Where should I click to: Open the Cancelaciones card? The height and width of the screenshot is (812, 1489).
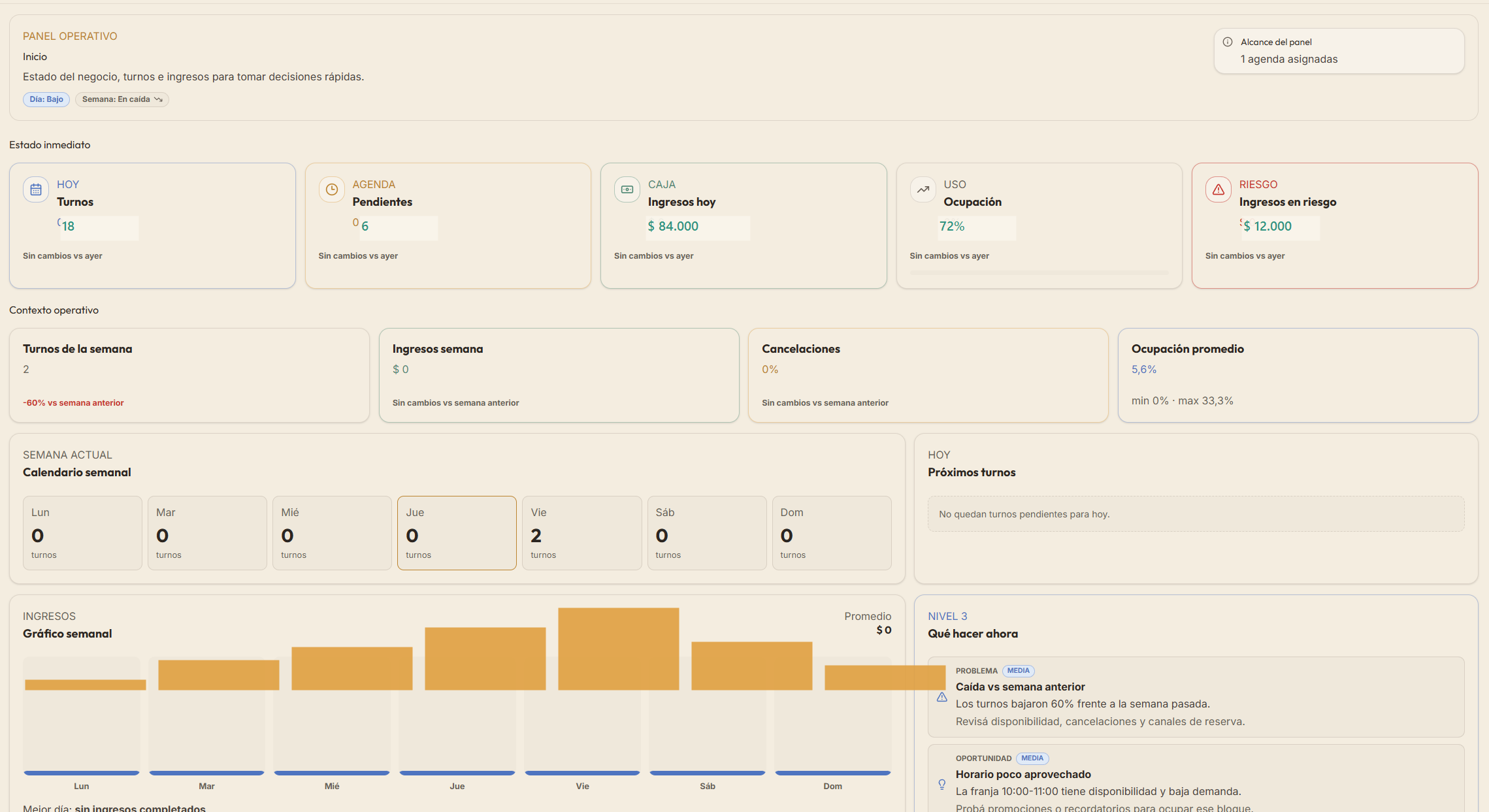(x=928, y=375)
